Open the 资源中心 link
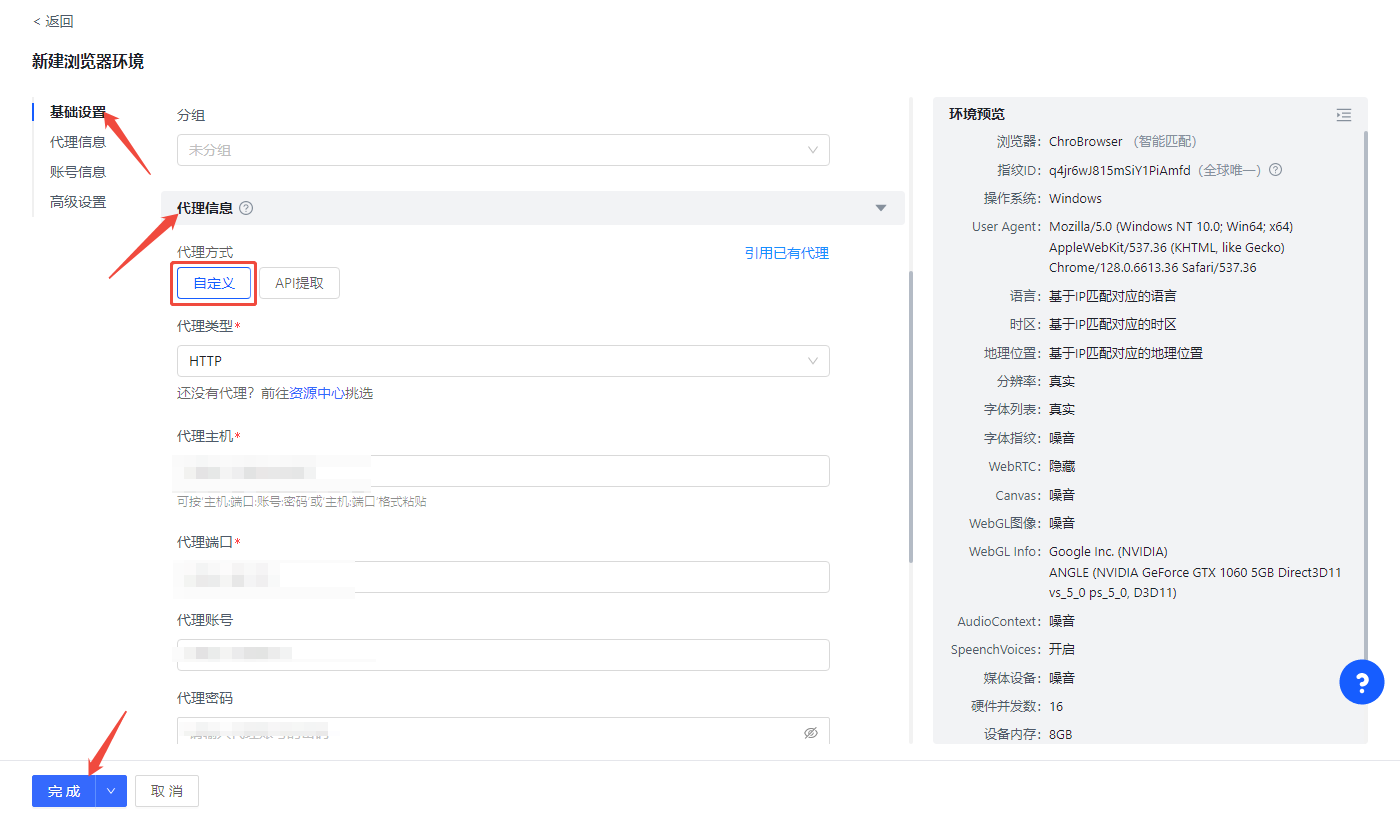The image size is (1400, 820). point(316,393)
